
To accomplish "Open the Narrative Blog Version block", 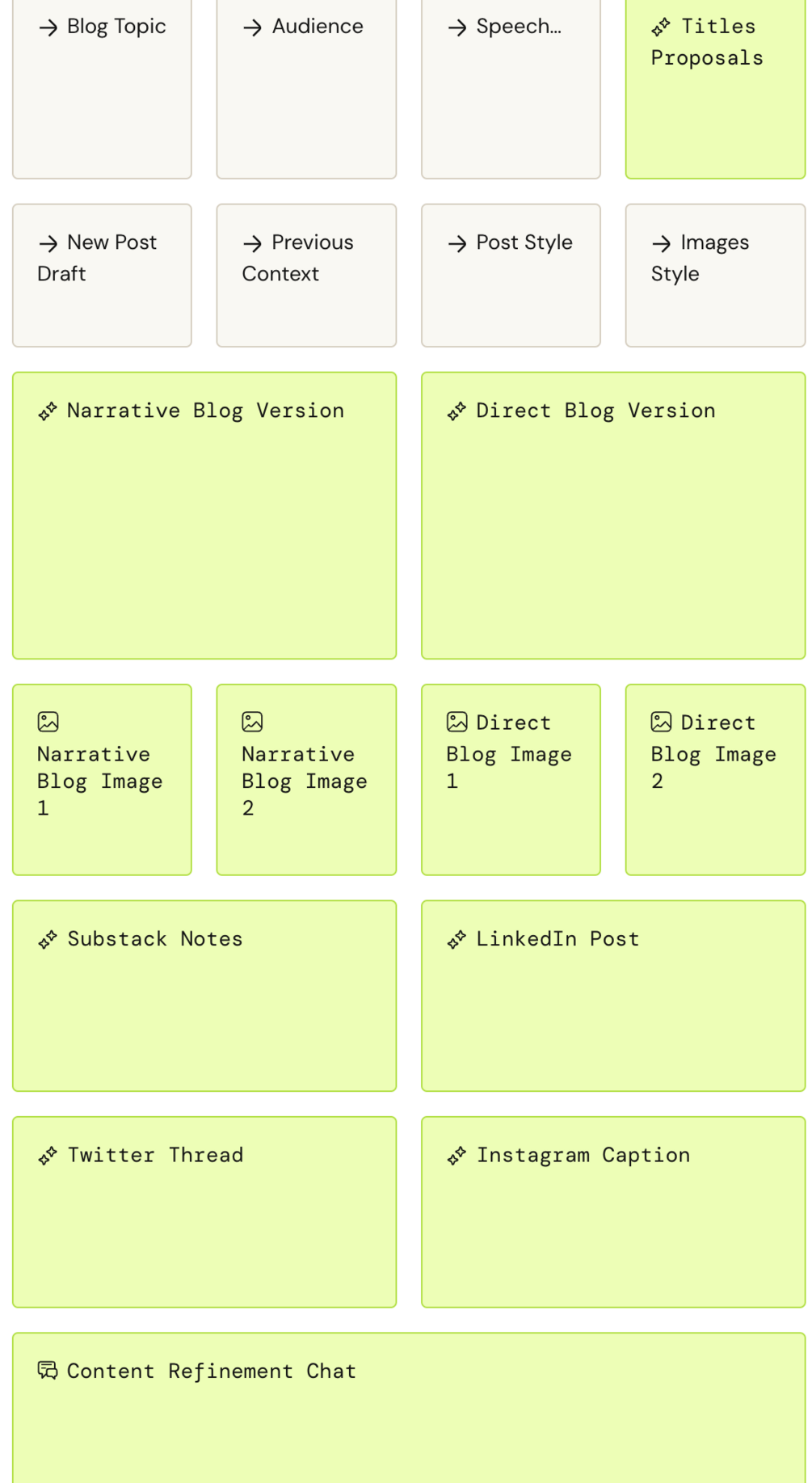I will (x=204, y=516).
